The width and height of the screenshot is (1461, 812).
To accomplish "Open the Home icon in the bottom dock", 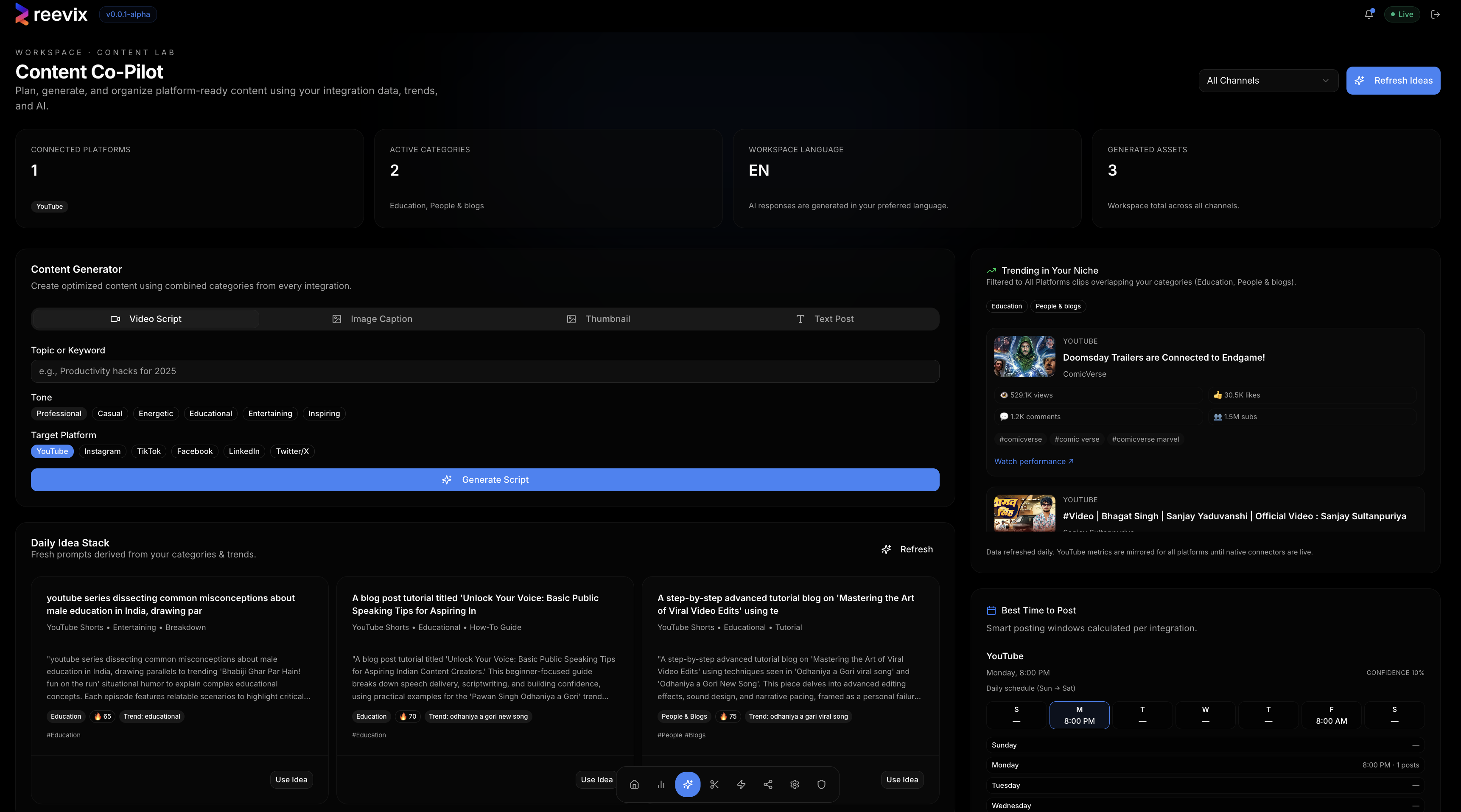I will coord(634,785).
